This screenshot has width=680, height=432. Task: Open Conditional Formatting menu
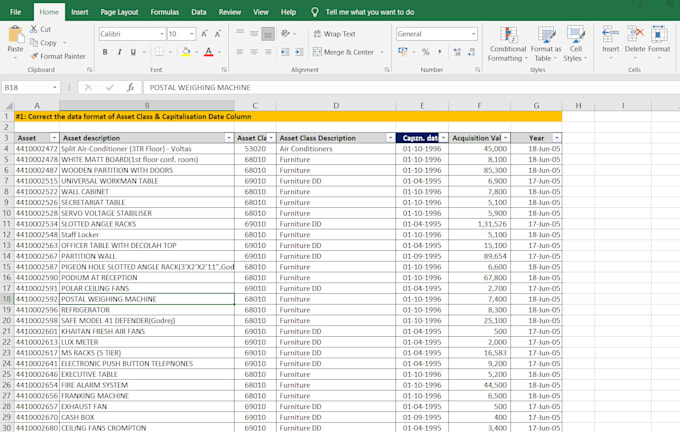508,44
